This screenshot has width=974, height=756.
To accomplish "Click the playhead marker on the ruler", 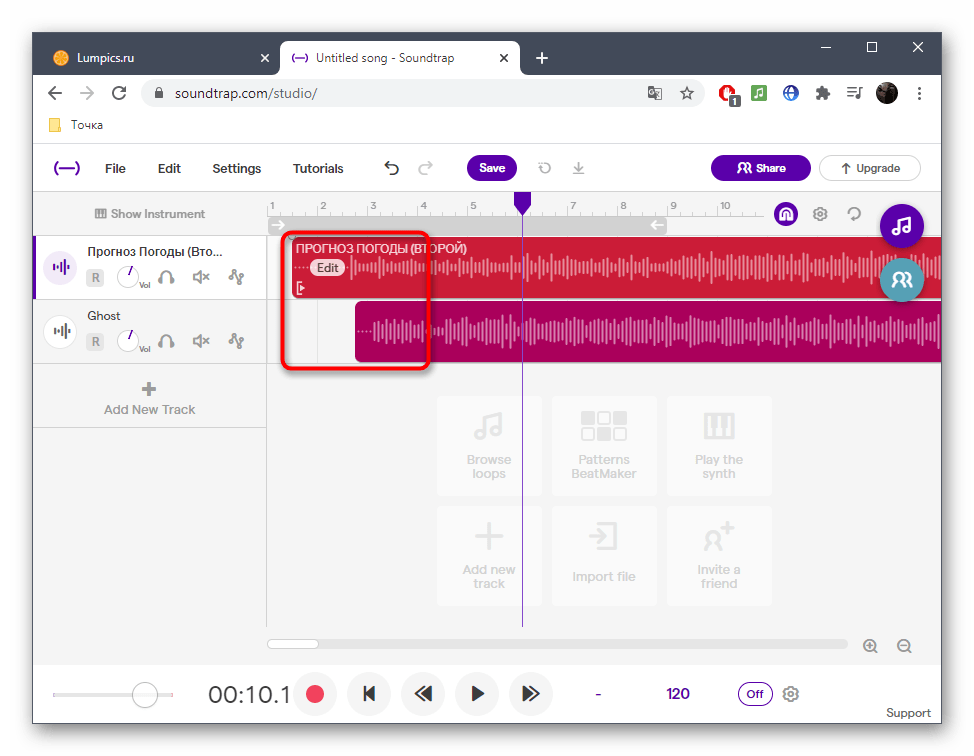I will tap(522, 203).
